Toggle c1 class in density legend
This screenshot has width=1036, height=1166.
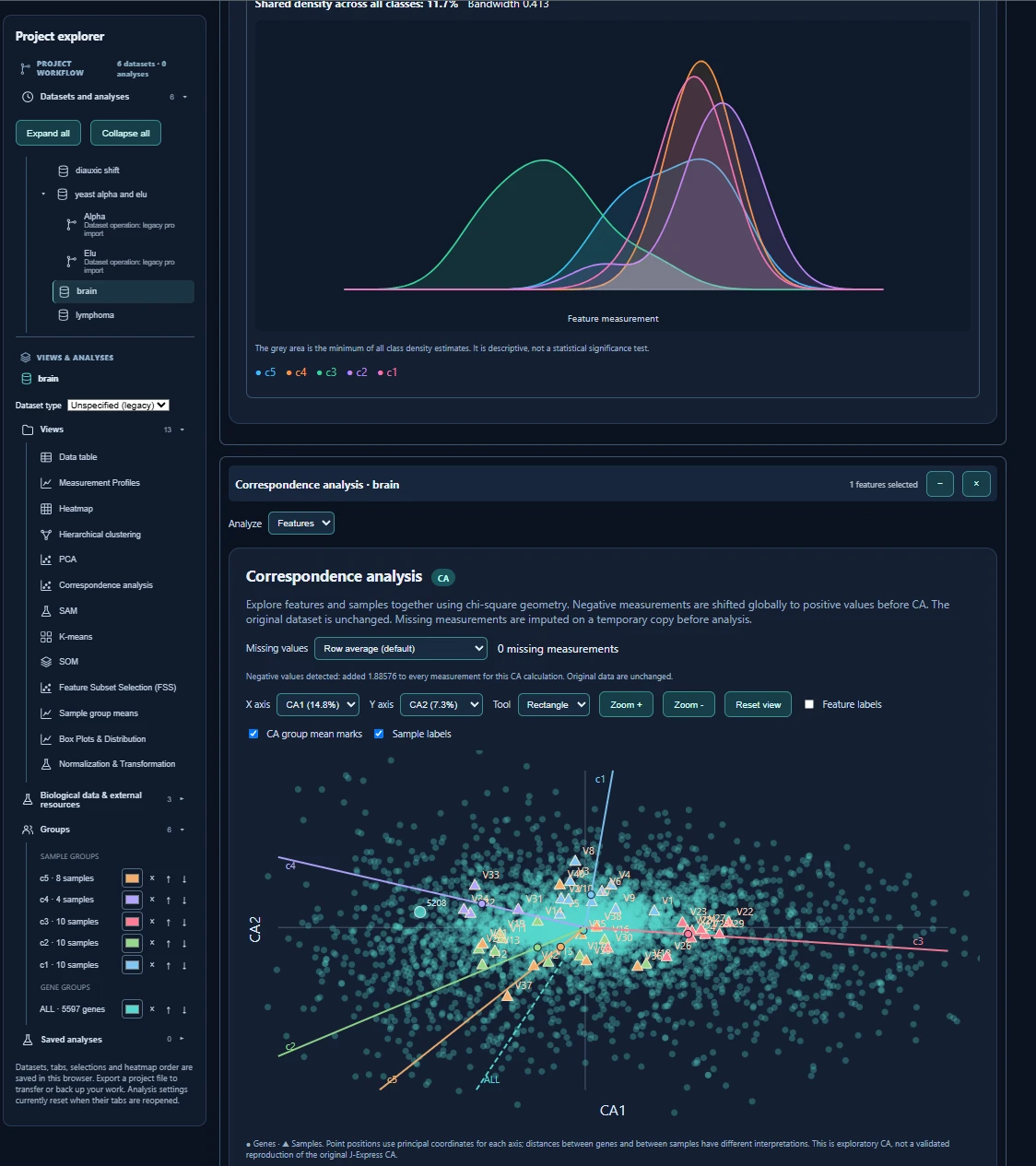pyautogui.click(x=387, y=372)
